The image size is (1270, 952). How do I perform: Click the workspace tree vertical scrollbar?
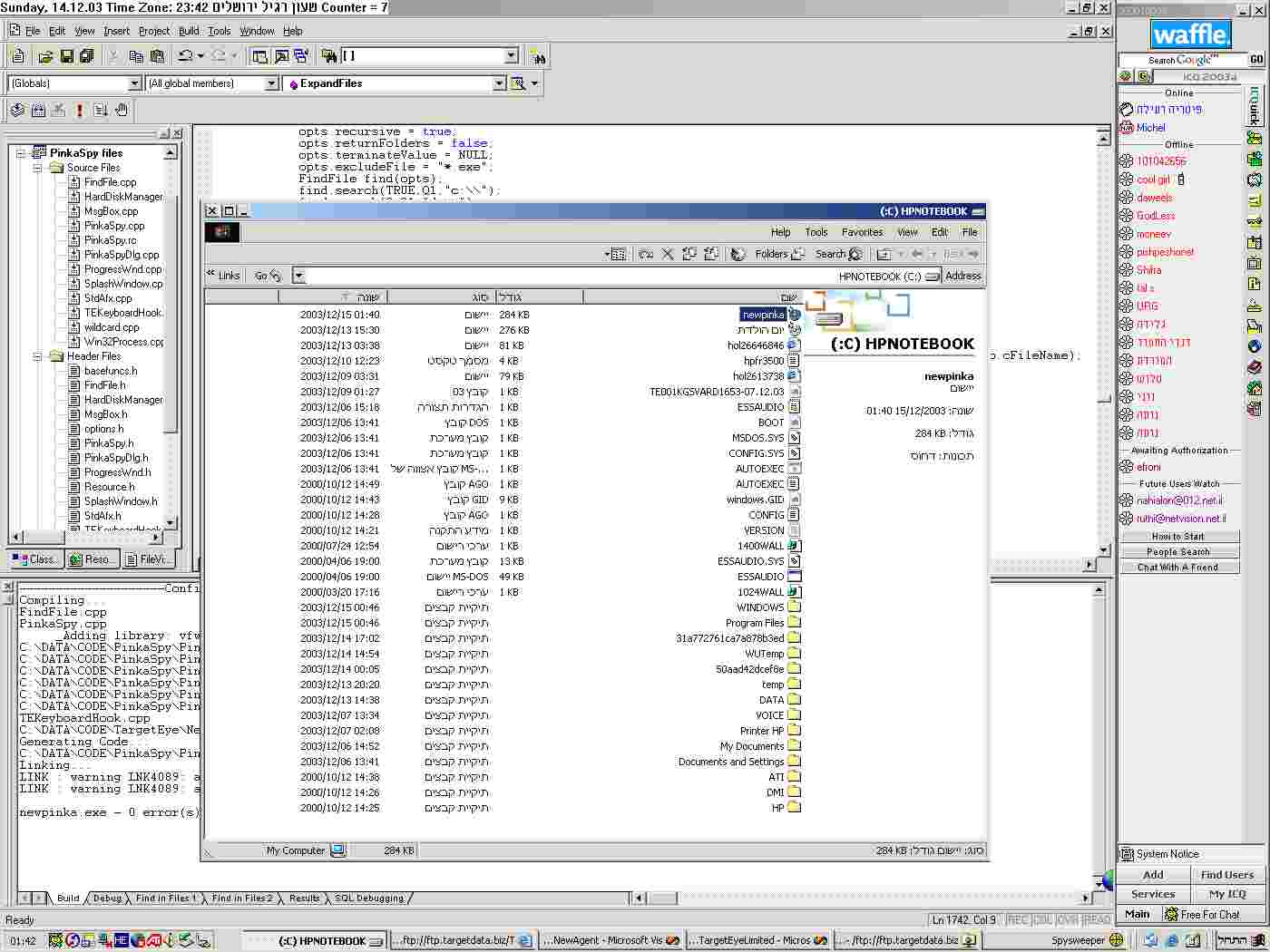171,337
